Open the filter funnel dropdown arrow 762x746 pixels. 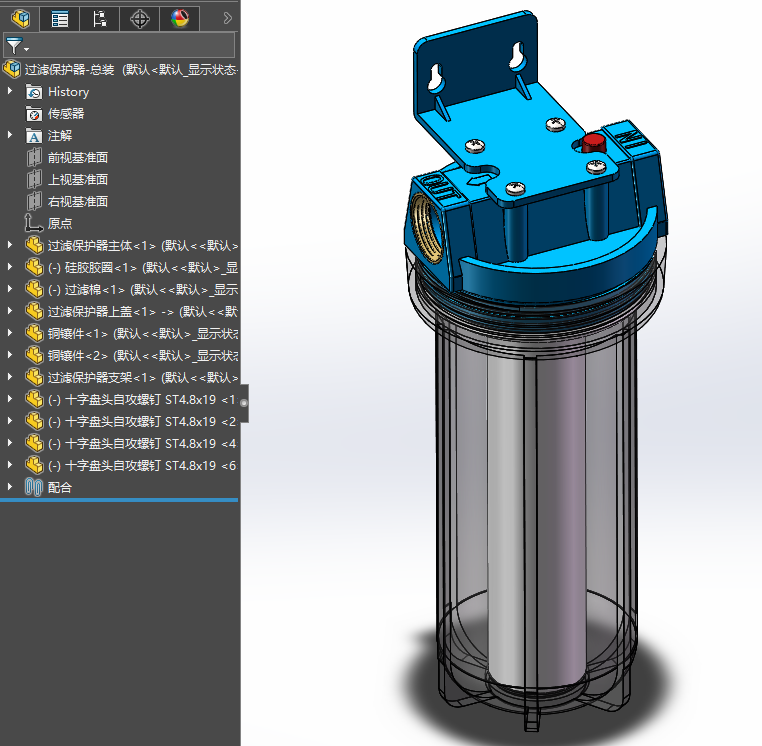[26, 49]
